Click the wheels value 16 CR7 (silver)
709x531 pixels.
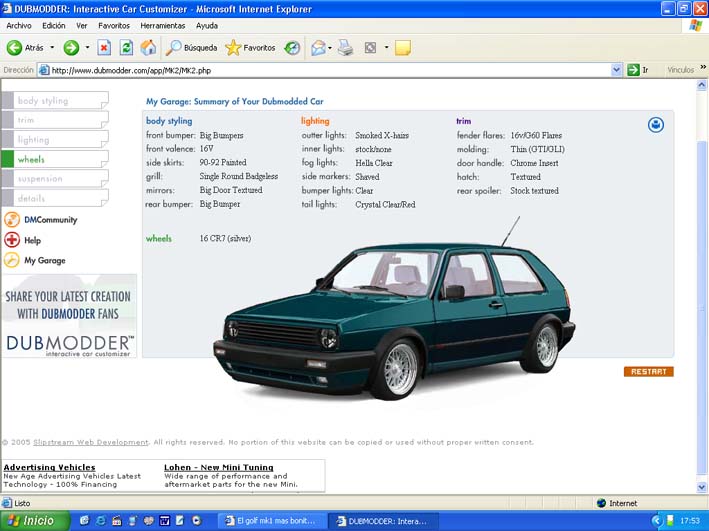click(225, 238)
